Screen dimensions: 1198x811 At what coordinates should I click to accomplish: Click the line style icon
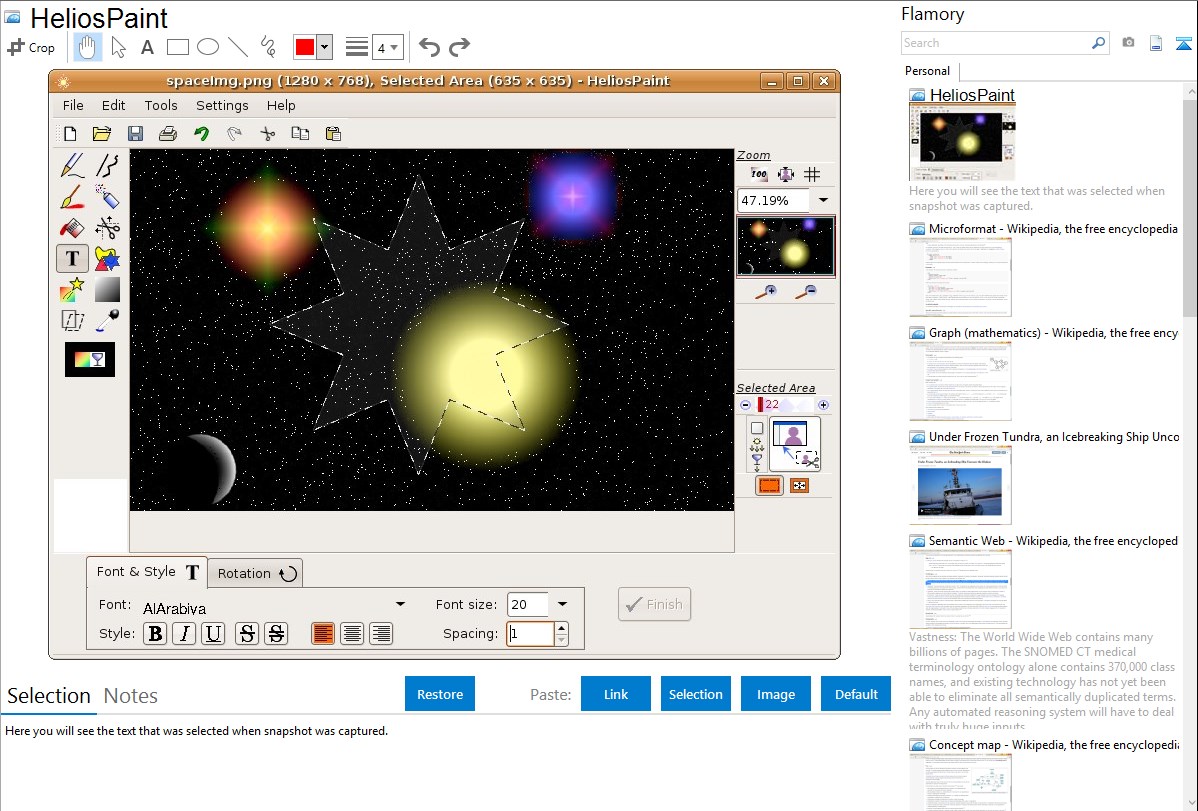tap(356, 47)
